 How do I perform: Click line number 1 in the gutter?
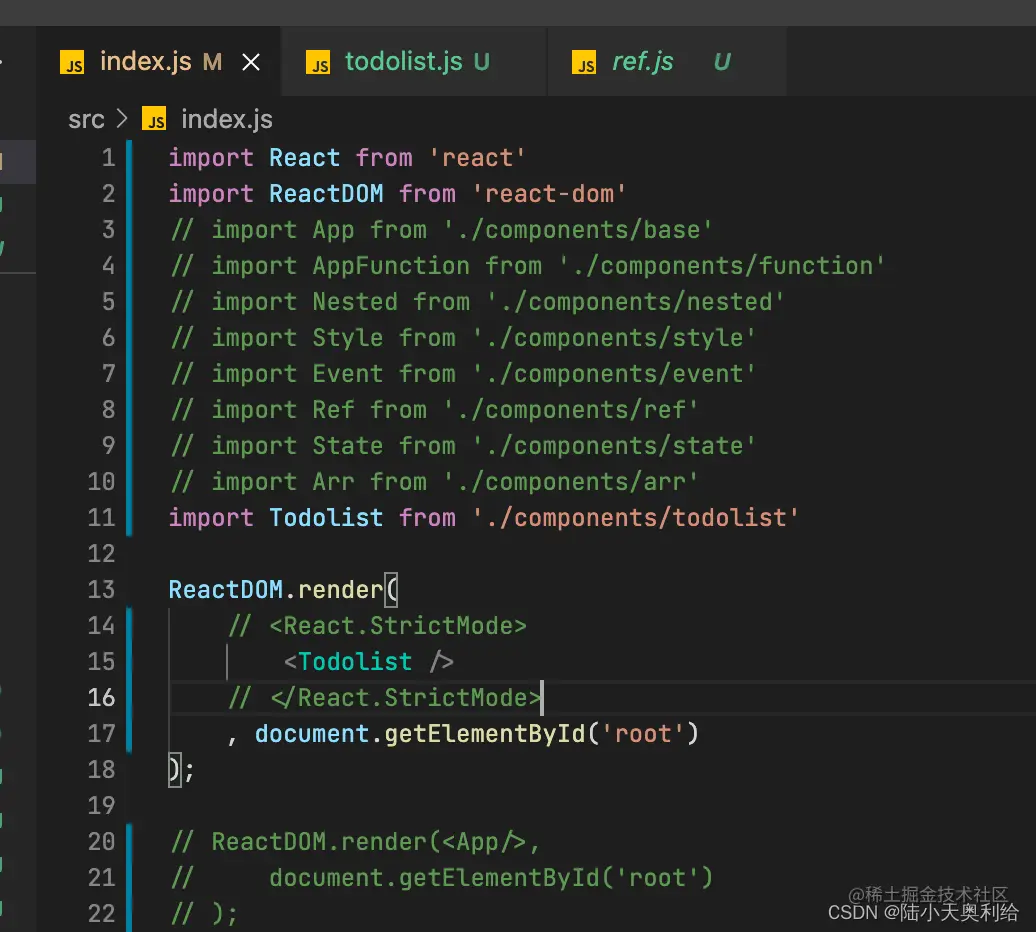coord(108,158)
